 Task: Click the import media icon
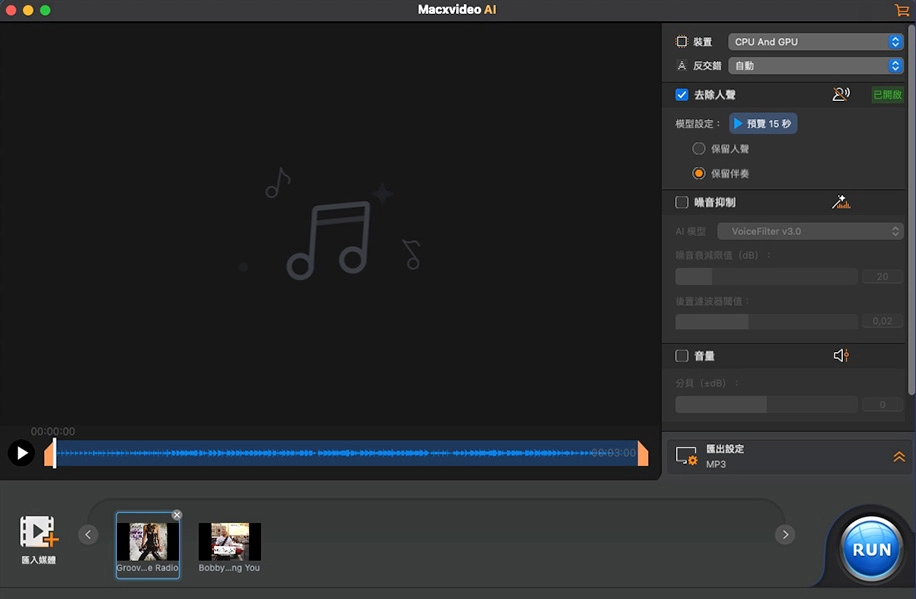[39, 533]
